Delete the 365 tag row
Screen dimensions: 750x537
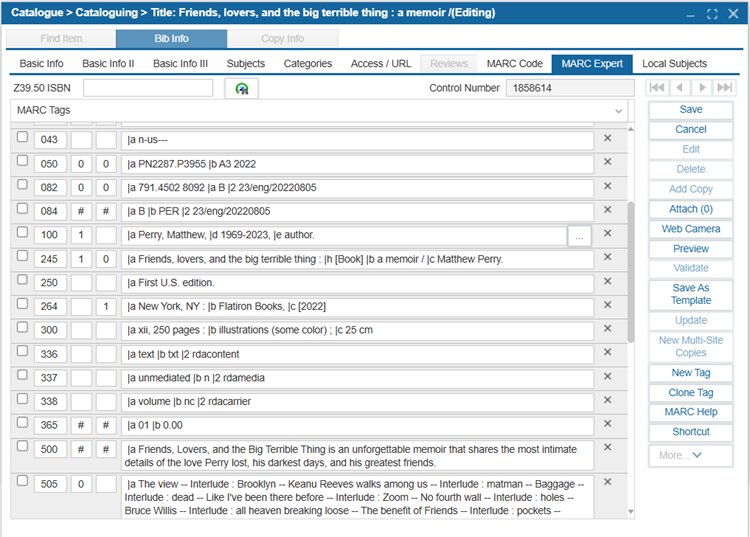click(x=607, y=424)
